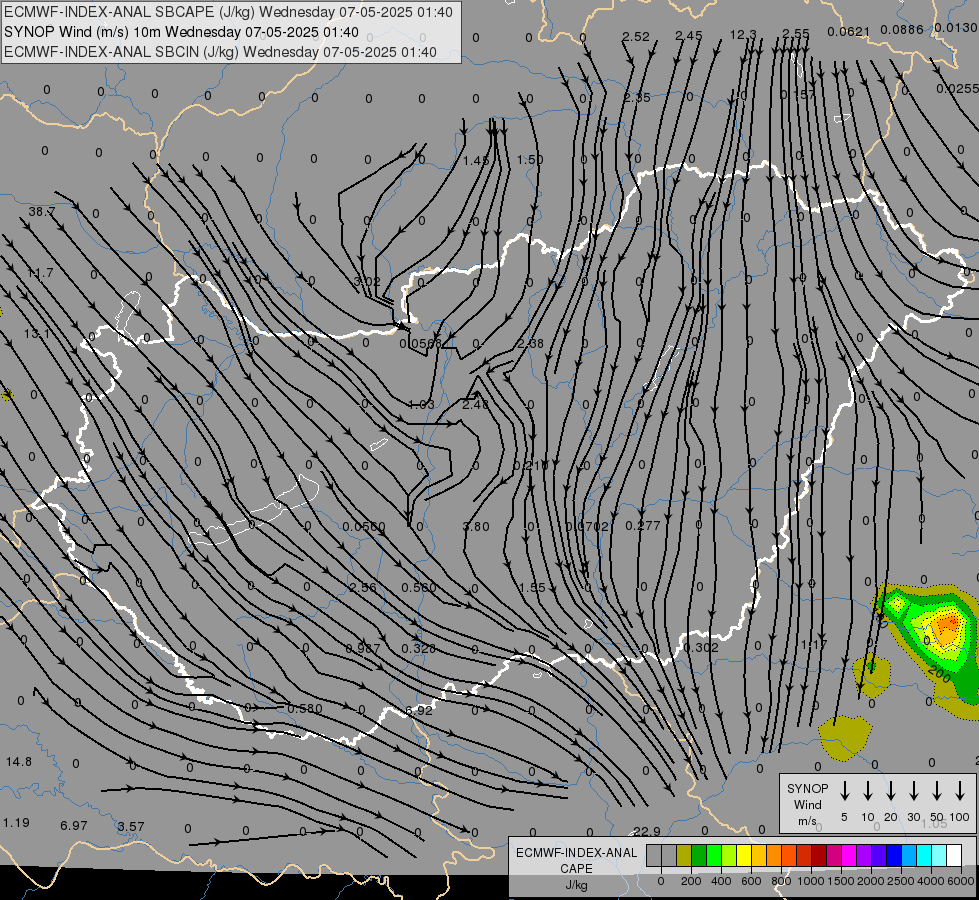979x900 pixels.
Task: Click the wind legend arrow for 5 m/s
Action: pos(844,790)
